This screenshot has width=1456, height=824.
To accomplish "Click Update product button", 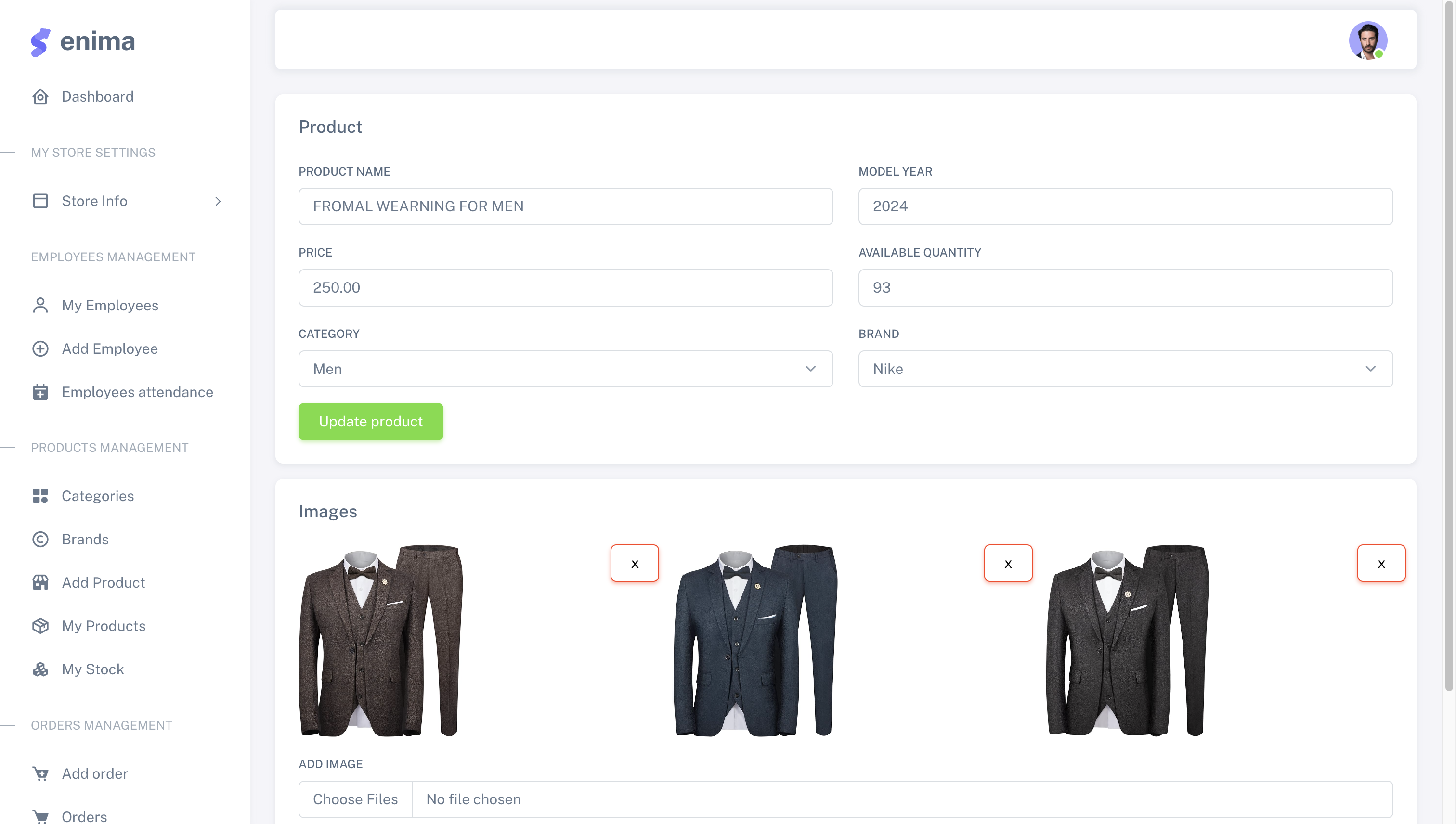I will [371, 421].
